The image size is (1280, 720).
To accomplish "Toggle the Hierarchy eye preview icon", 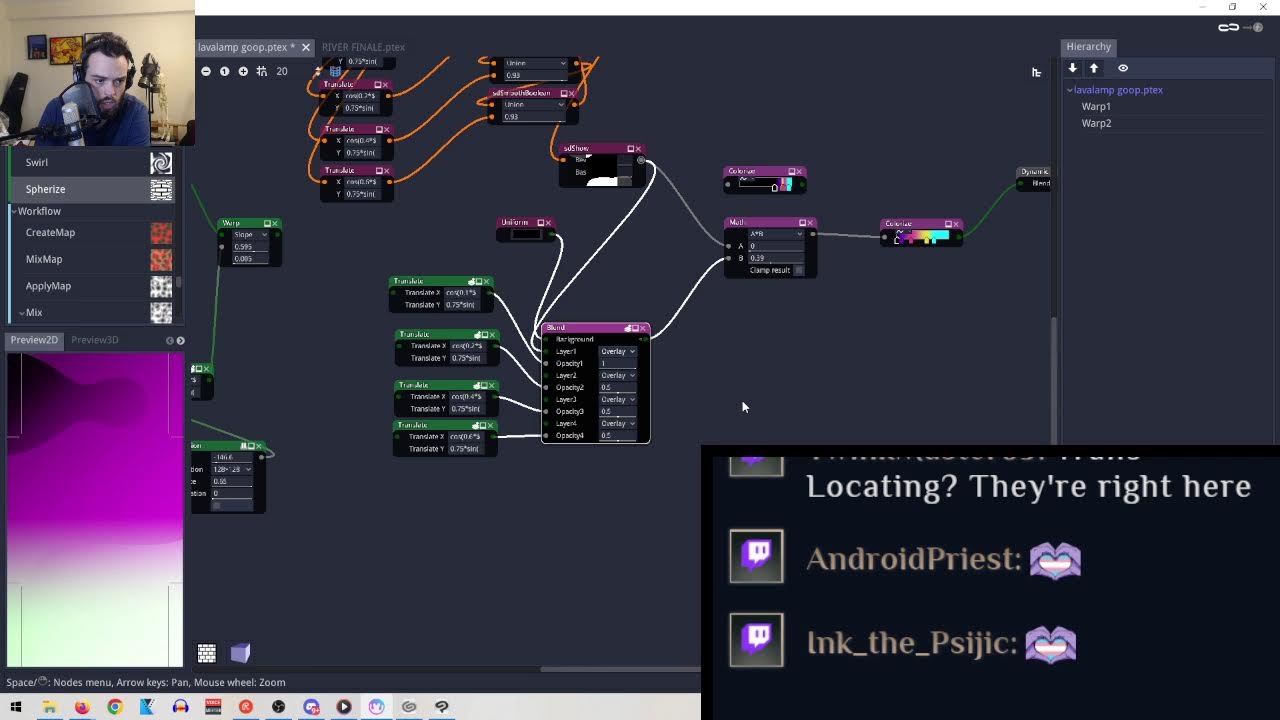I will (1123, 68).
